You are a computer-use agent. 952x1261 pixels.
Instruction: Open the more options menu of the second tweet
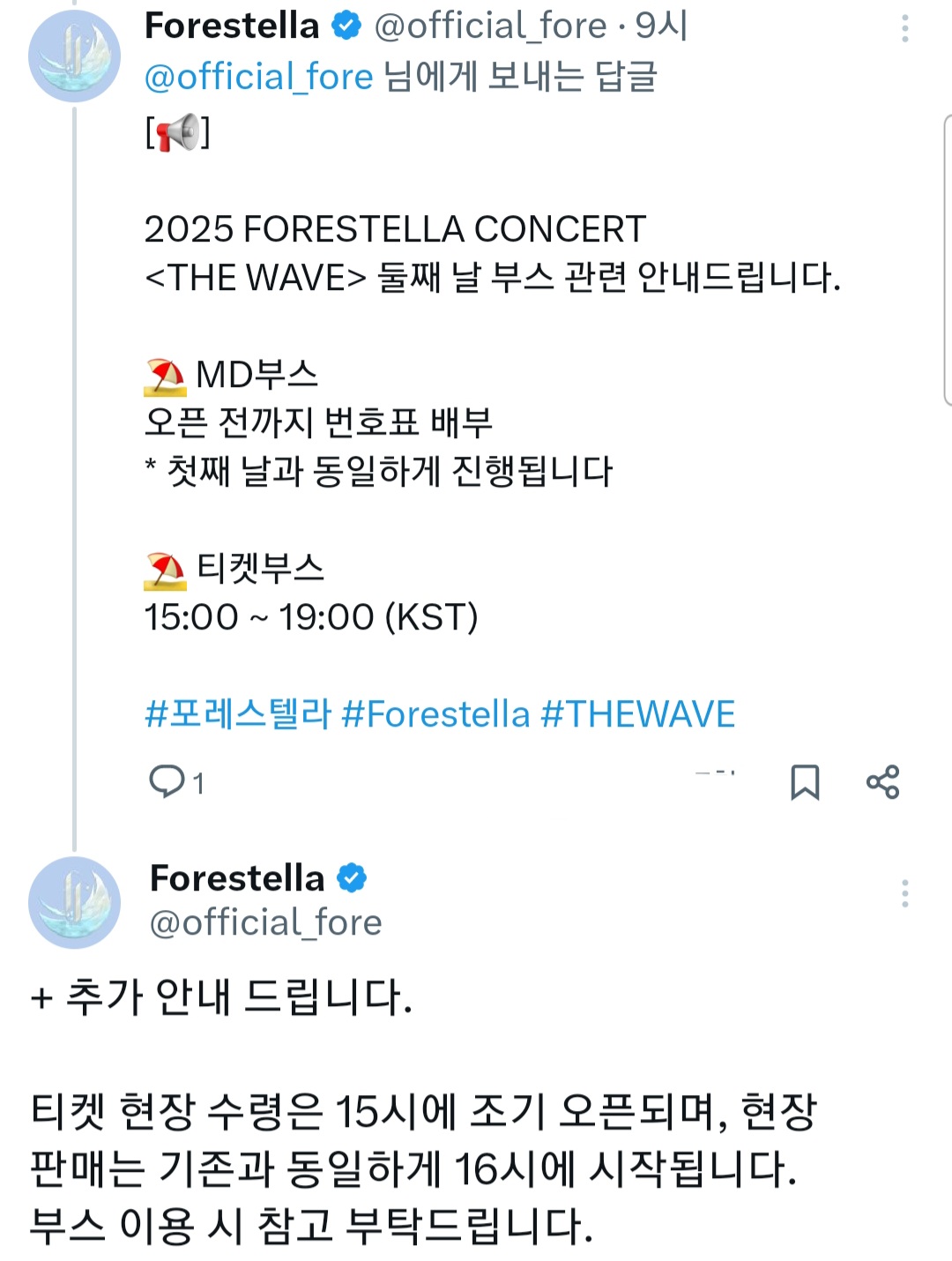(x=904, y=893)
